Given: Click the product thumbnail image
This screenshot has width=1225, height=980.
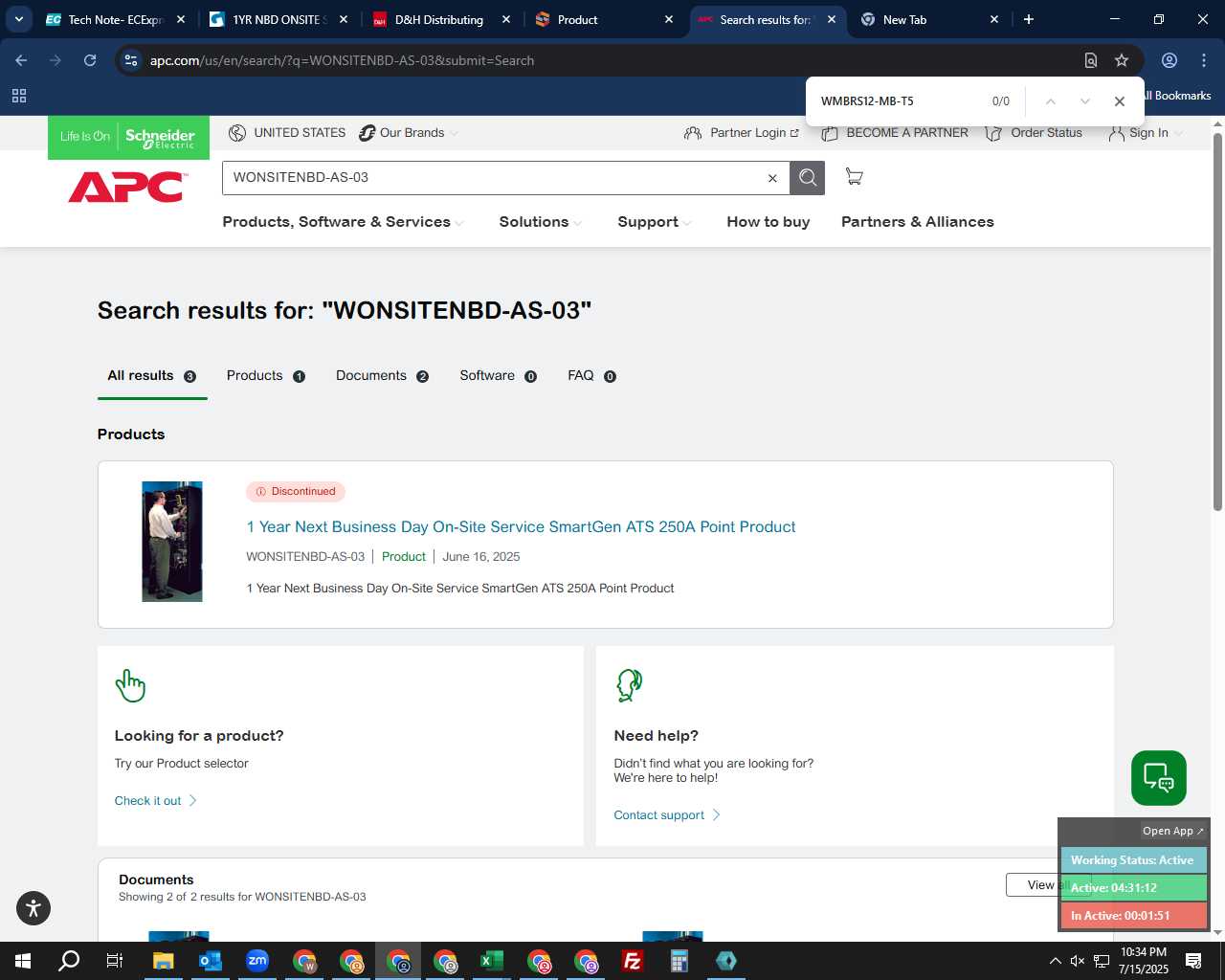Looking at the screenshot, I should [x=172, y=542].
